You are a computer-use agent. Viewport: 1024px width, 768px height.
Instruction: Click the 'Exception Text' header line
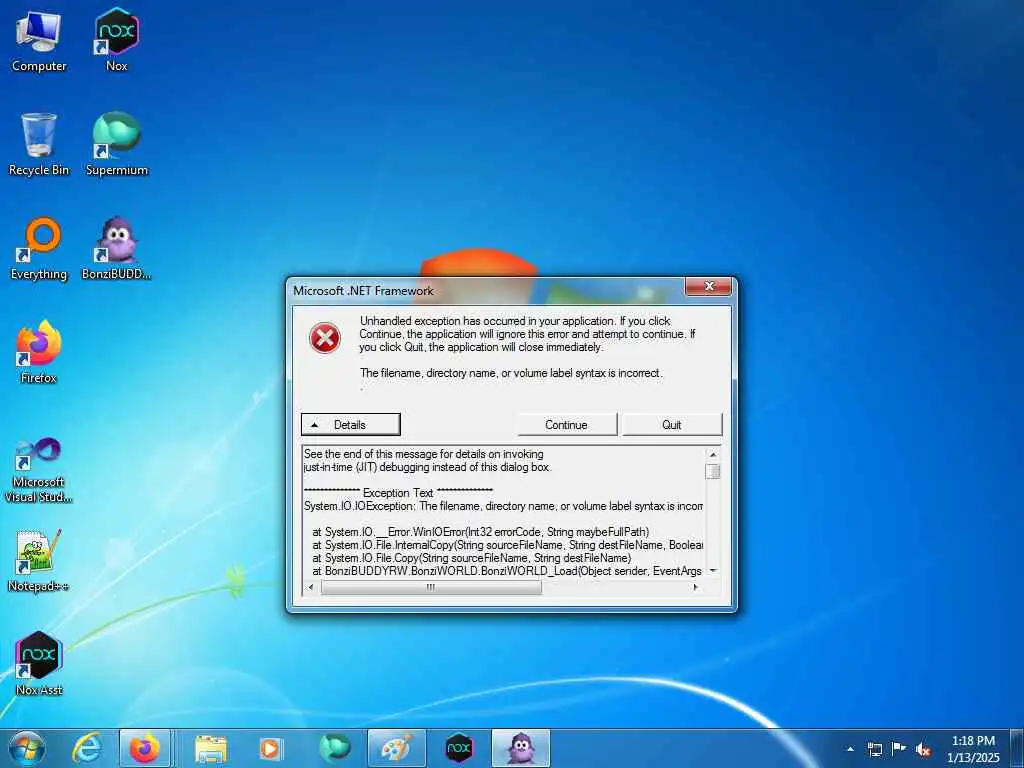point(398,493)
